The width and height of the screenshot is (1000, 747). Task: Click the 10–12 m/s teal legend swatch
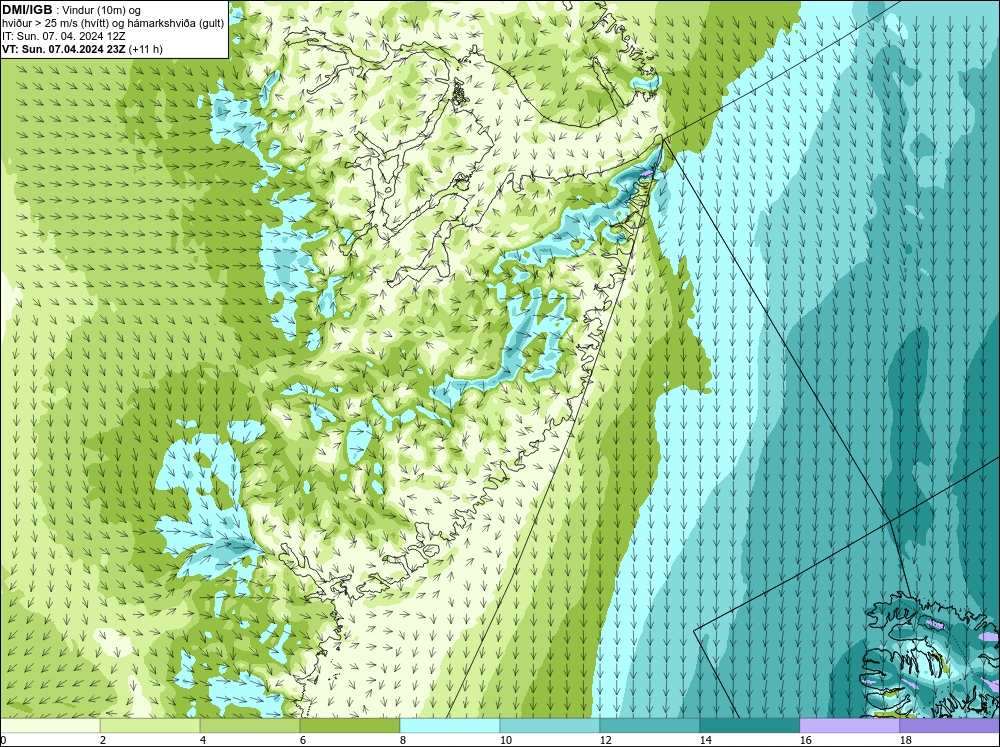[x=550, y=726]
